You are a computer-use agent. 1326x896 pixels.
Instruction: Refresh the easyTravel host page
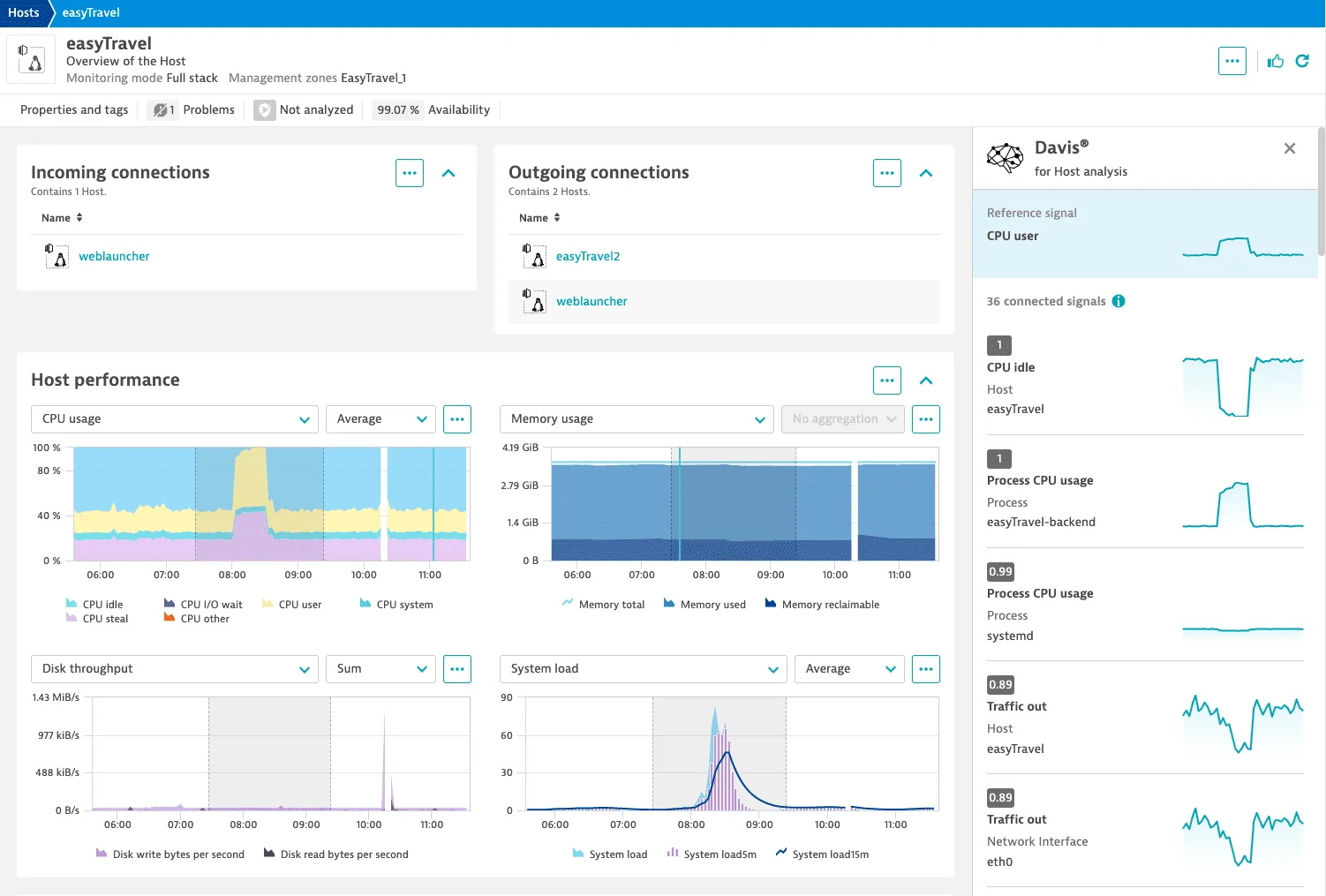pos(1303,60)
